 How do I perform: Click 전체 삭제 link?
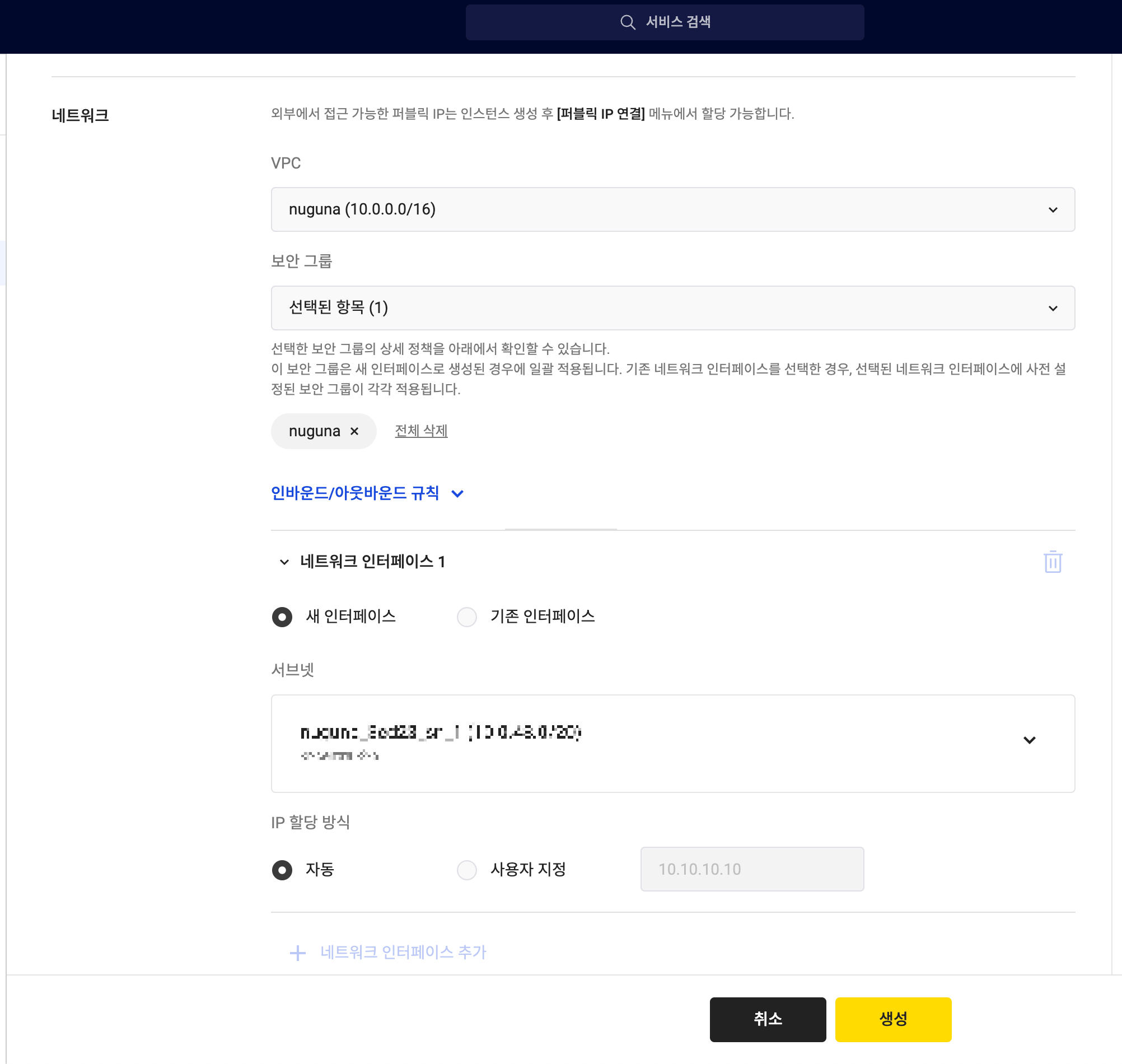pos(420,431)
